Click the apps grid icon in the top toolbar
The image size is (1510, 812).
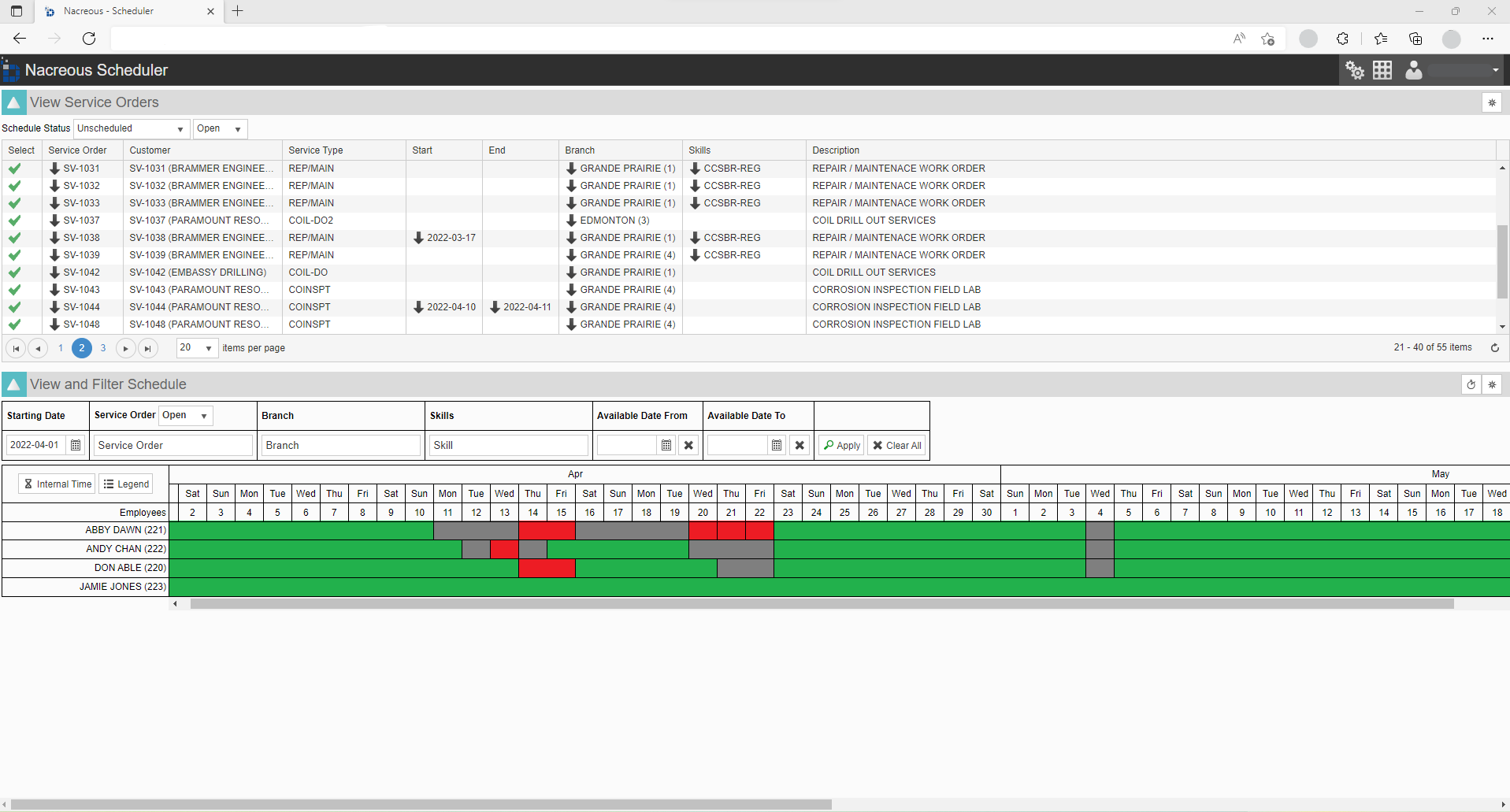[x=1384, y=70]
